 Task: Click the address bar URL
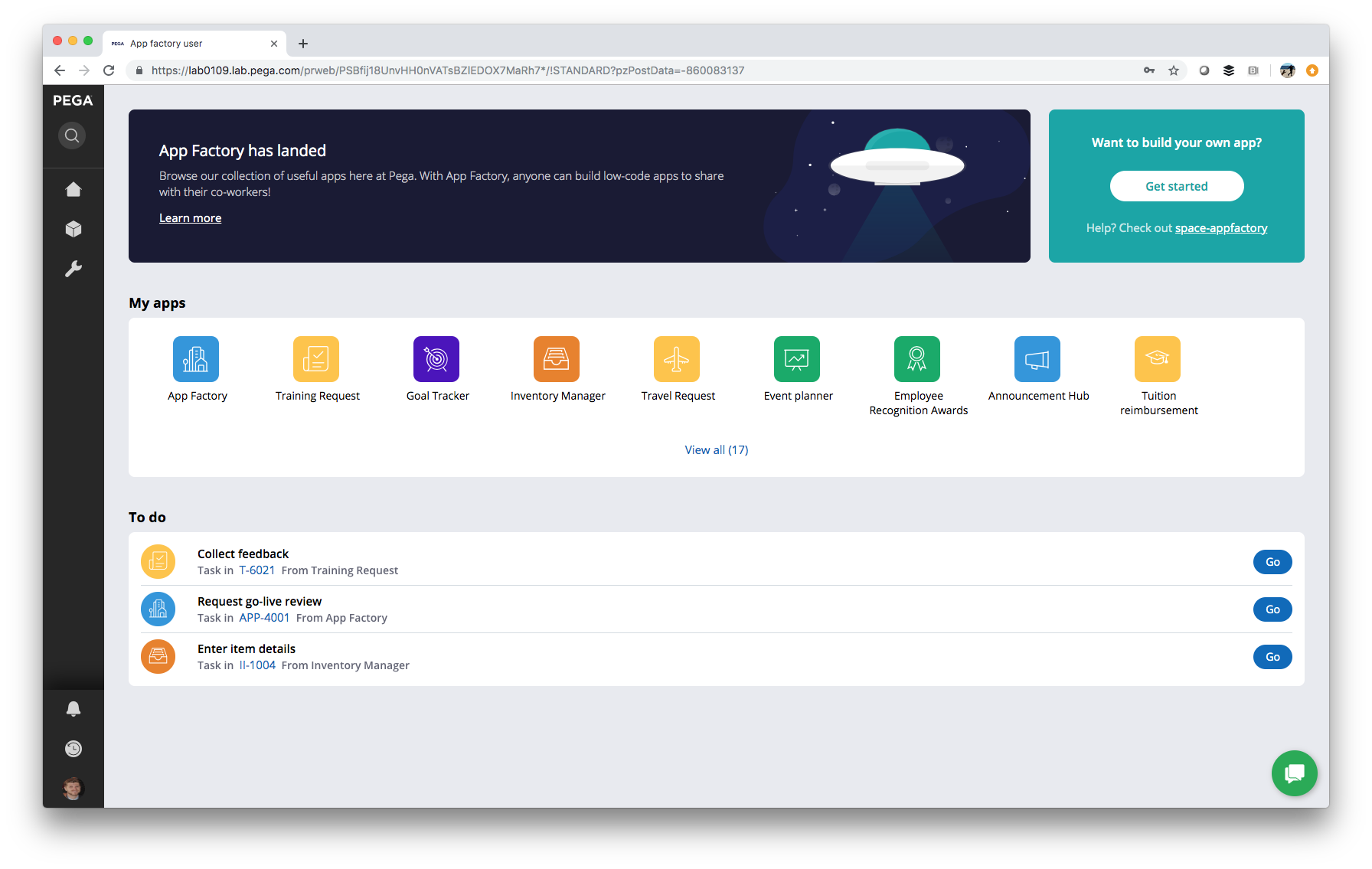(447, 70)
